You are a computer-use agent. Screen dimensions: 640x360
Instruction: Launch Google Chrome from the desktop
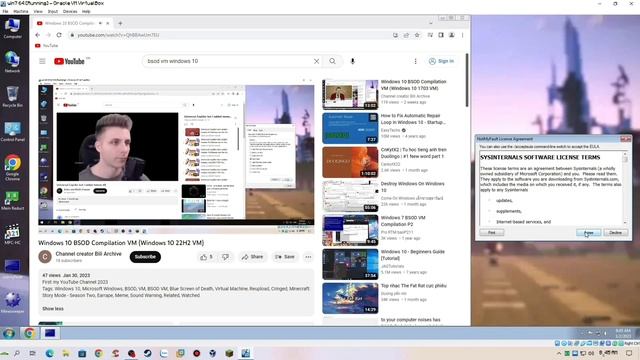pyautogui.click(x=12, y=168)
